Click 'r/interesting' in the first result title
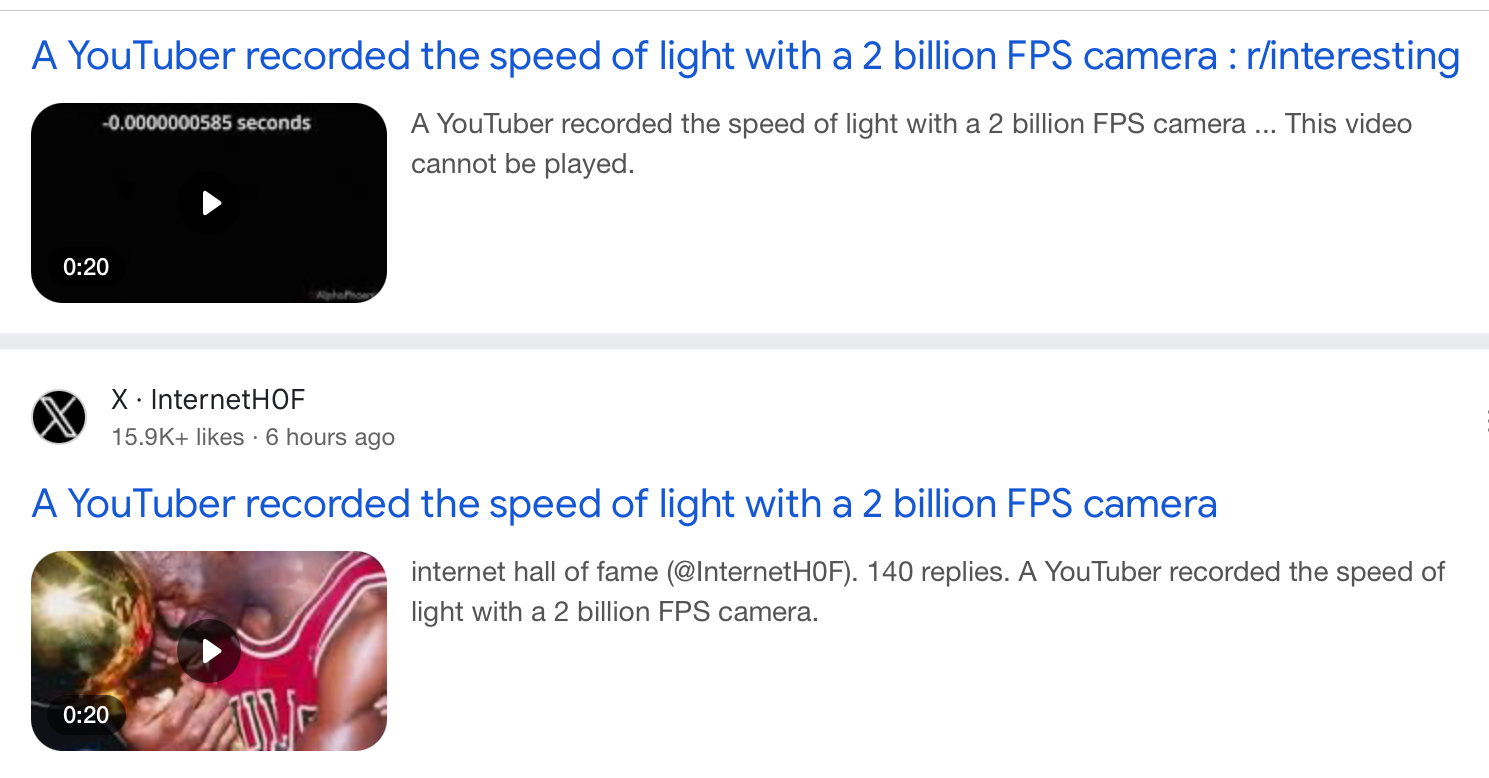This screenshot has height=778, width=1489. pos(1354,56)
